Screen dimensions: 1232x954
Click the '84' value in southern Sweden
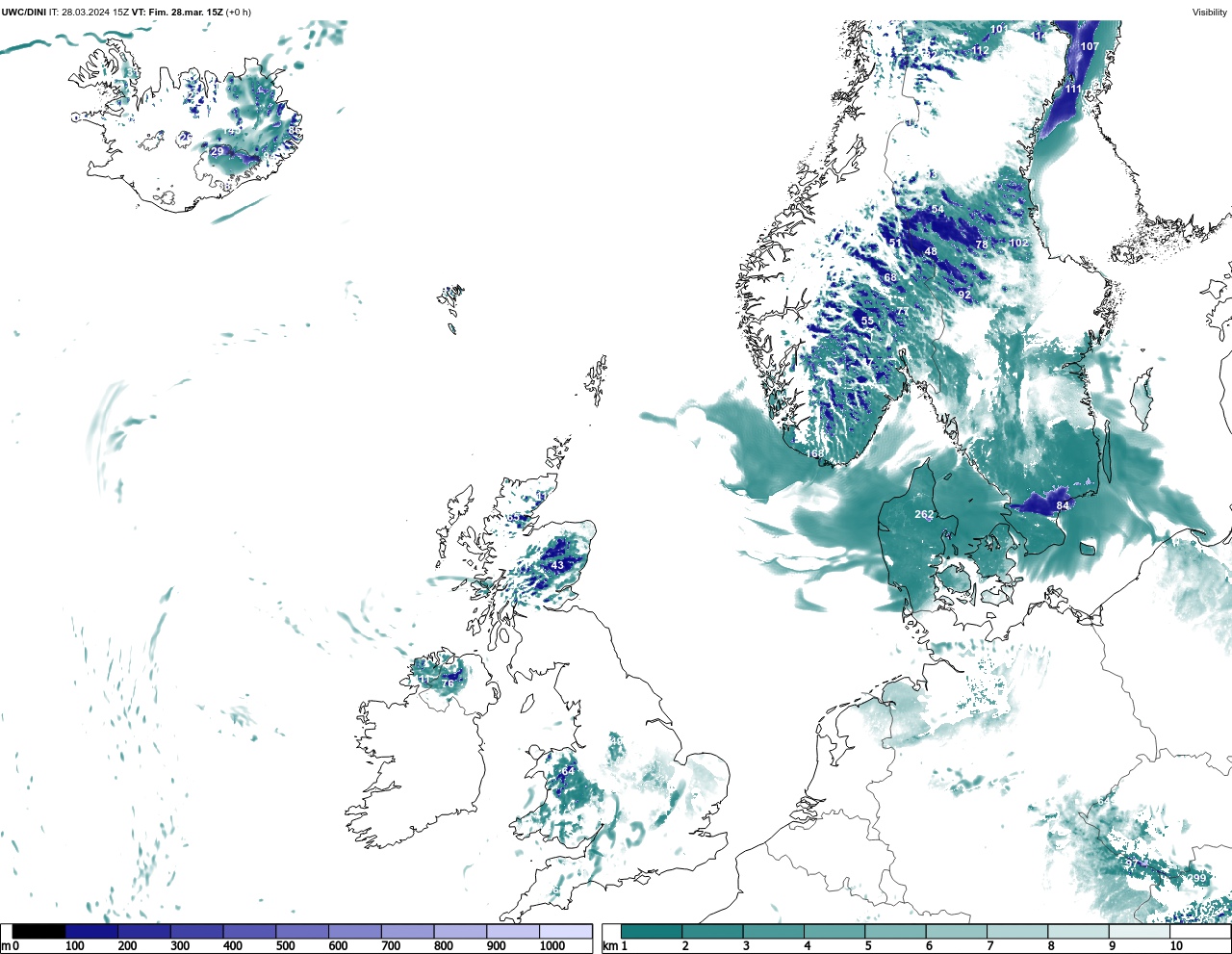click(1063, 505)
